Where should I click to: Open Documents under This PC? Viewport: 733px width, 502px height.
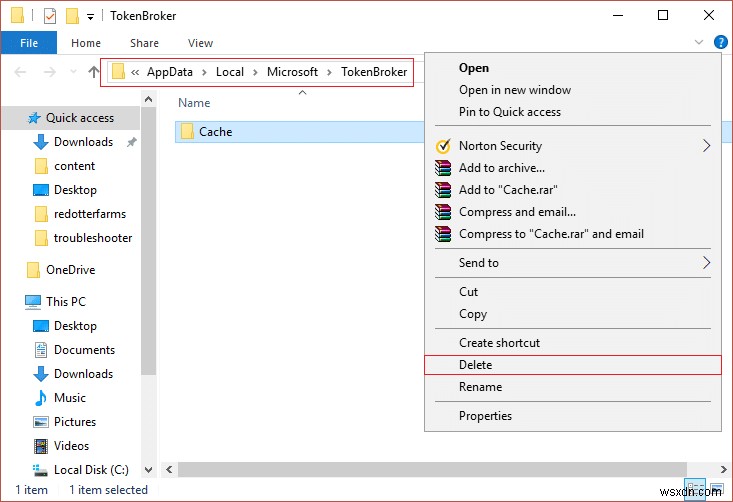tap(84, 350)
